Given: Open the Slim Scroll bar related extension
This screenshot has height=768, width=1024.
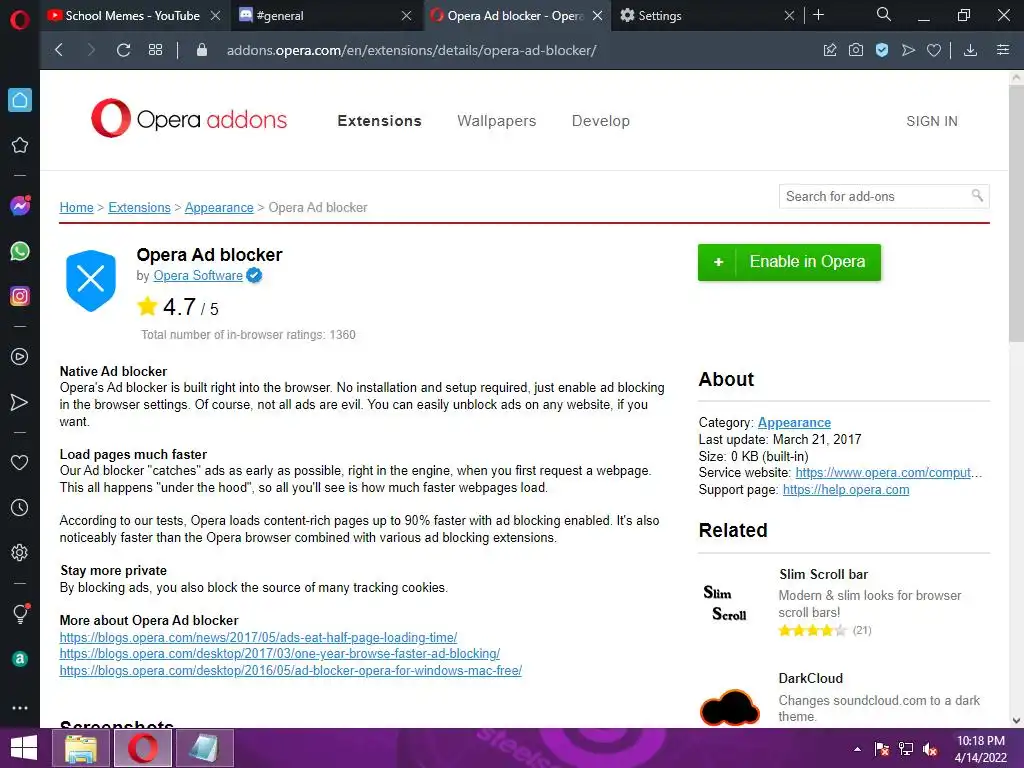Looking at the screenshot, I should 824,575.
